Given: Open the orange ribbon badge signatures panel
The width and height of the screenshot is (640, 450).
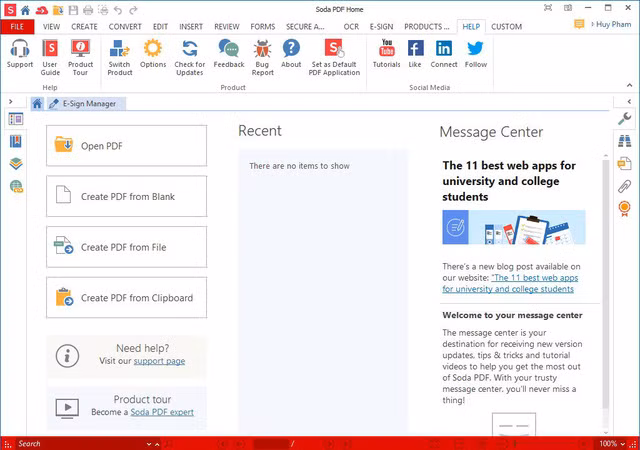Looking at the screenshot, I should point(624,208).
